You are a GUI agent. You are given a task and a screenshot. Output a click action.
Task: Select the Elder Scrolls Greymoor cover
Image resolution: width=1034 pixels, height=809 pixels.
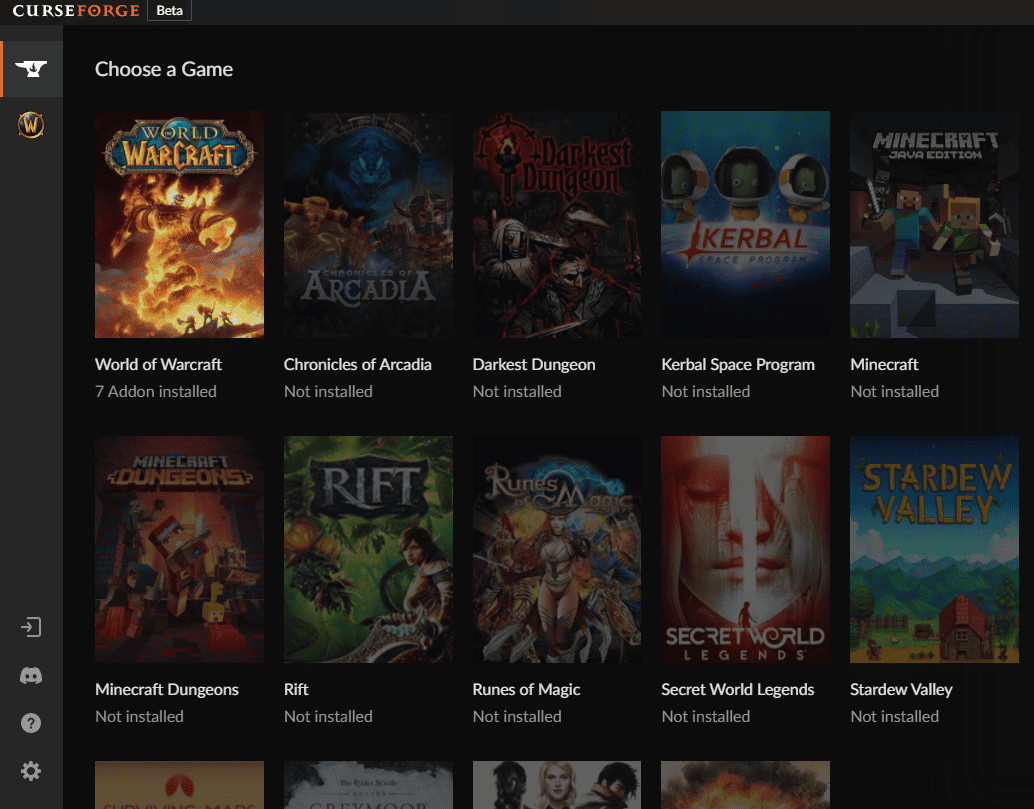coord(368,785)
